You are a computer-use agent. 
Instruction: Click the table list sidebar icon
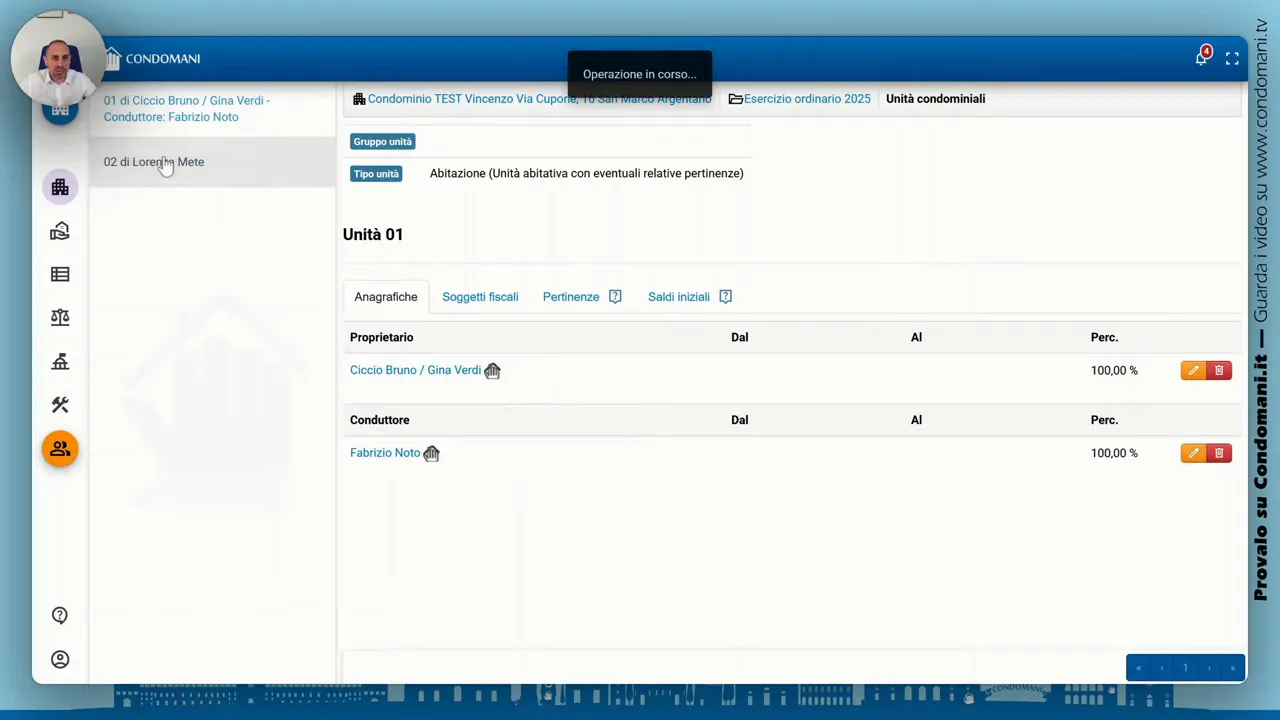pyautogui.click(x=60, y=274)
